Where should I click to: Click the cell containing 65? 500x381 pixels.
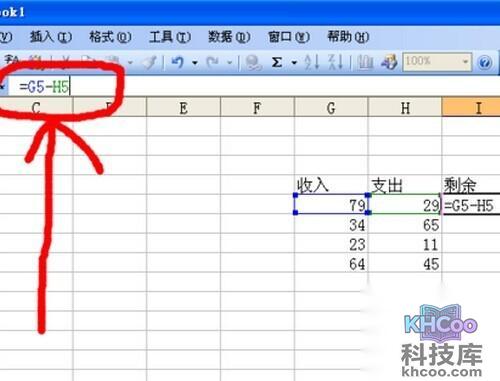tap(405, 224)
